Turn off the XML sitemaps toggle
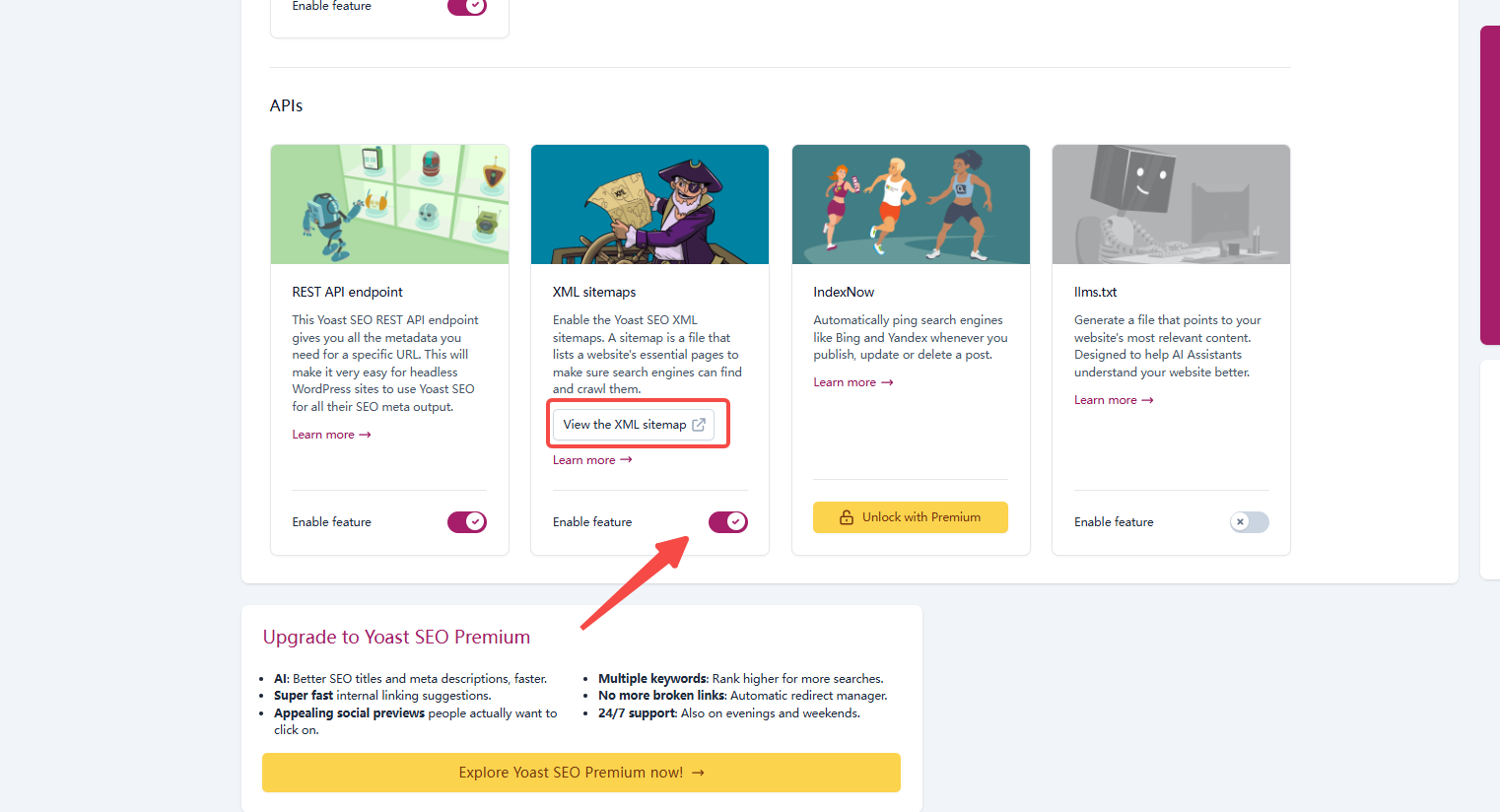 (x=727, y=522)
